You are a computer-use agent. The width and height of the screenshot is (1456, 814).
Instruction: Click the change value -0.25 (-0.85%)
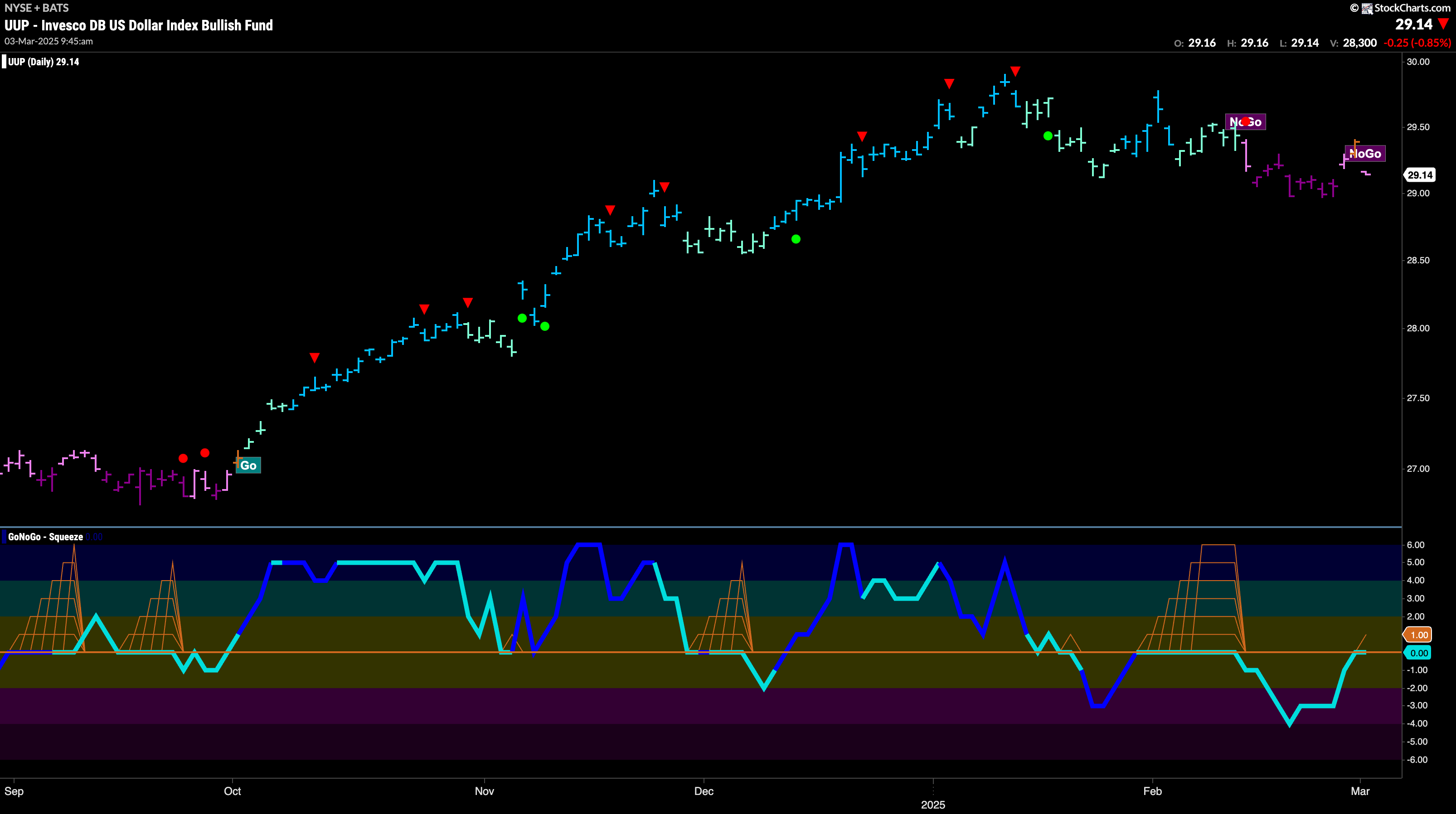pyautogui.click(x=1417, y=43)
